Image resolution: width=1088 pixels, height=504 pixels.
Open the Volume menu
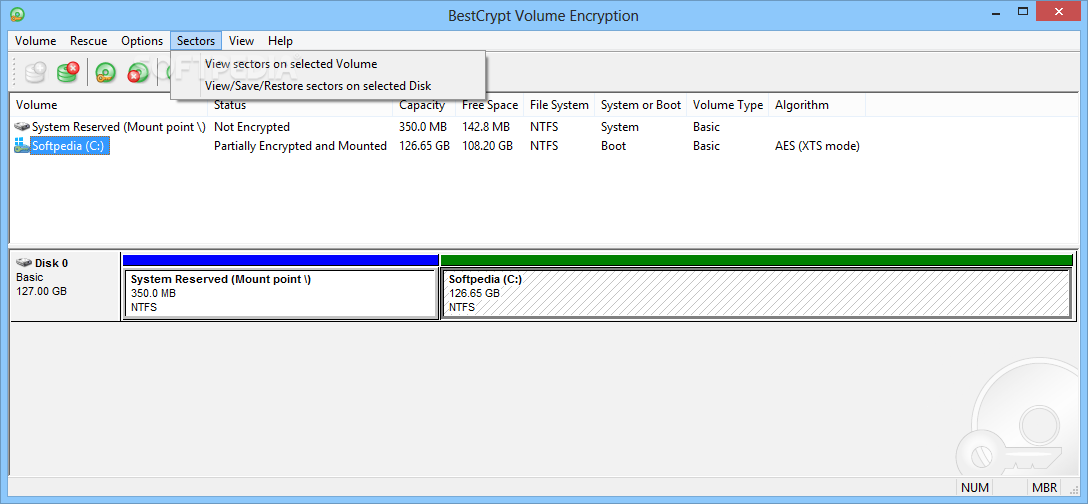coord(35,41)
